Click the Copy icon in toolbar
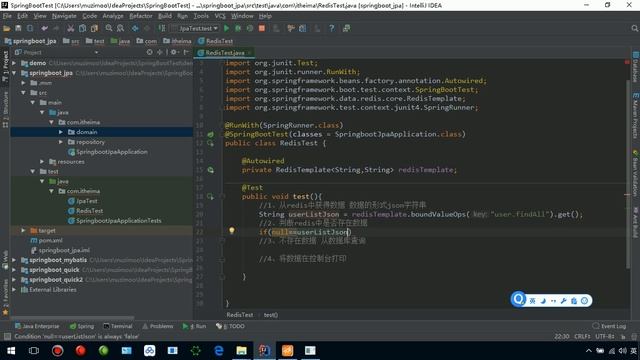This screenshot has height=360, width=640. (82, 28)
